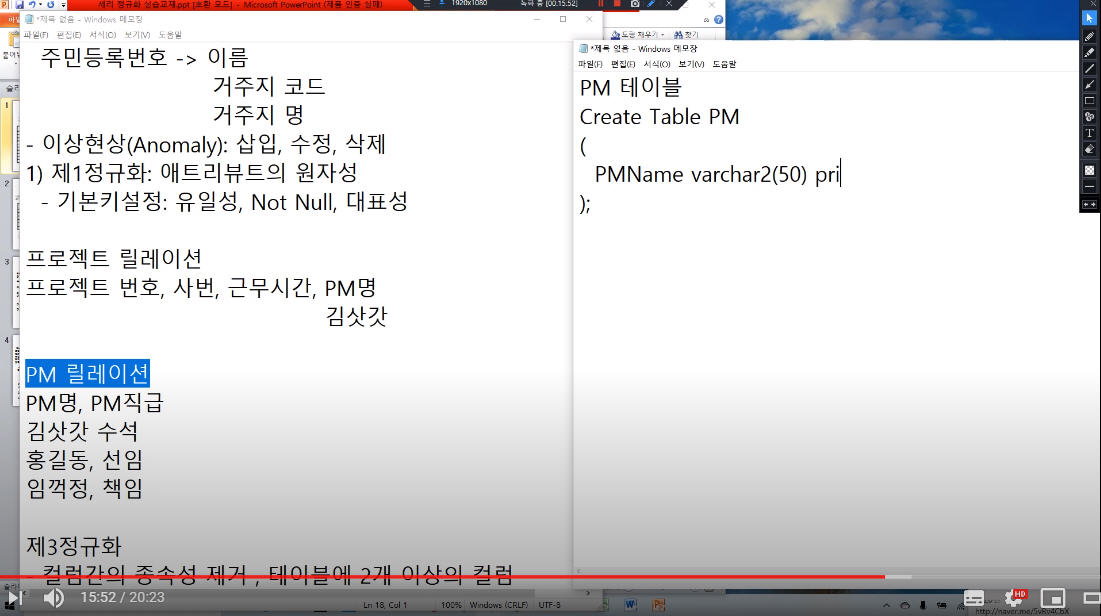Click the 'PM 테이블' heading line
The width and height of the screenshot is (1101, 616).
pos(631,88)
